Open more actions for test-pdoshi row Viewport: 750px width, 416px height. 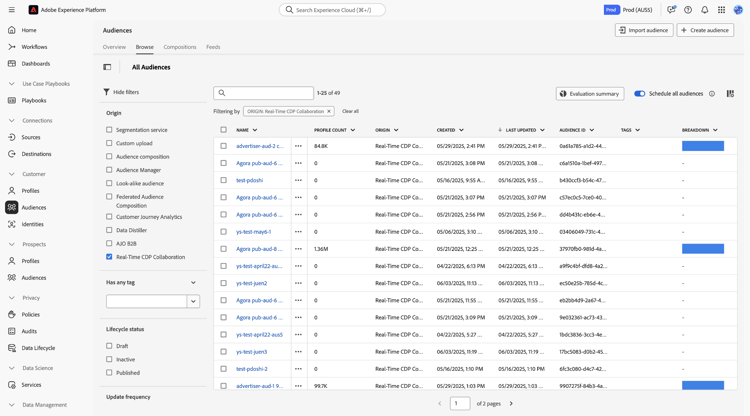pyautogui.click(x=298, y=180)
